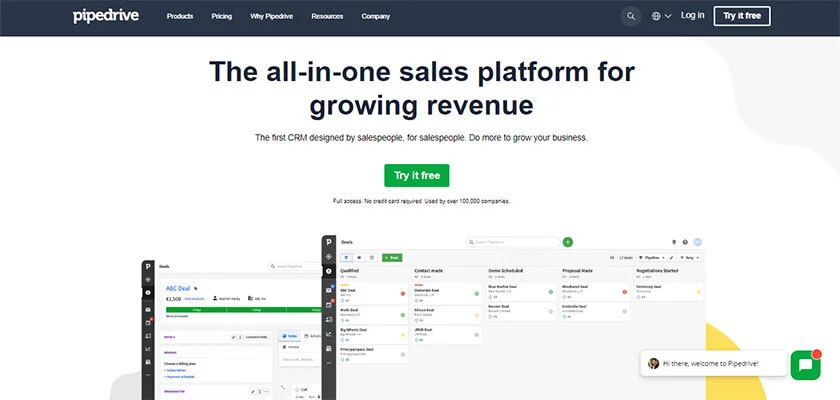This screenshot has width=840, height=400.
Task: Switch to the Notes tab in ABC Deal
Action: [290, 336]
